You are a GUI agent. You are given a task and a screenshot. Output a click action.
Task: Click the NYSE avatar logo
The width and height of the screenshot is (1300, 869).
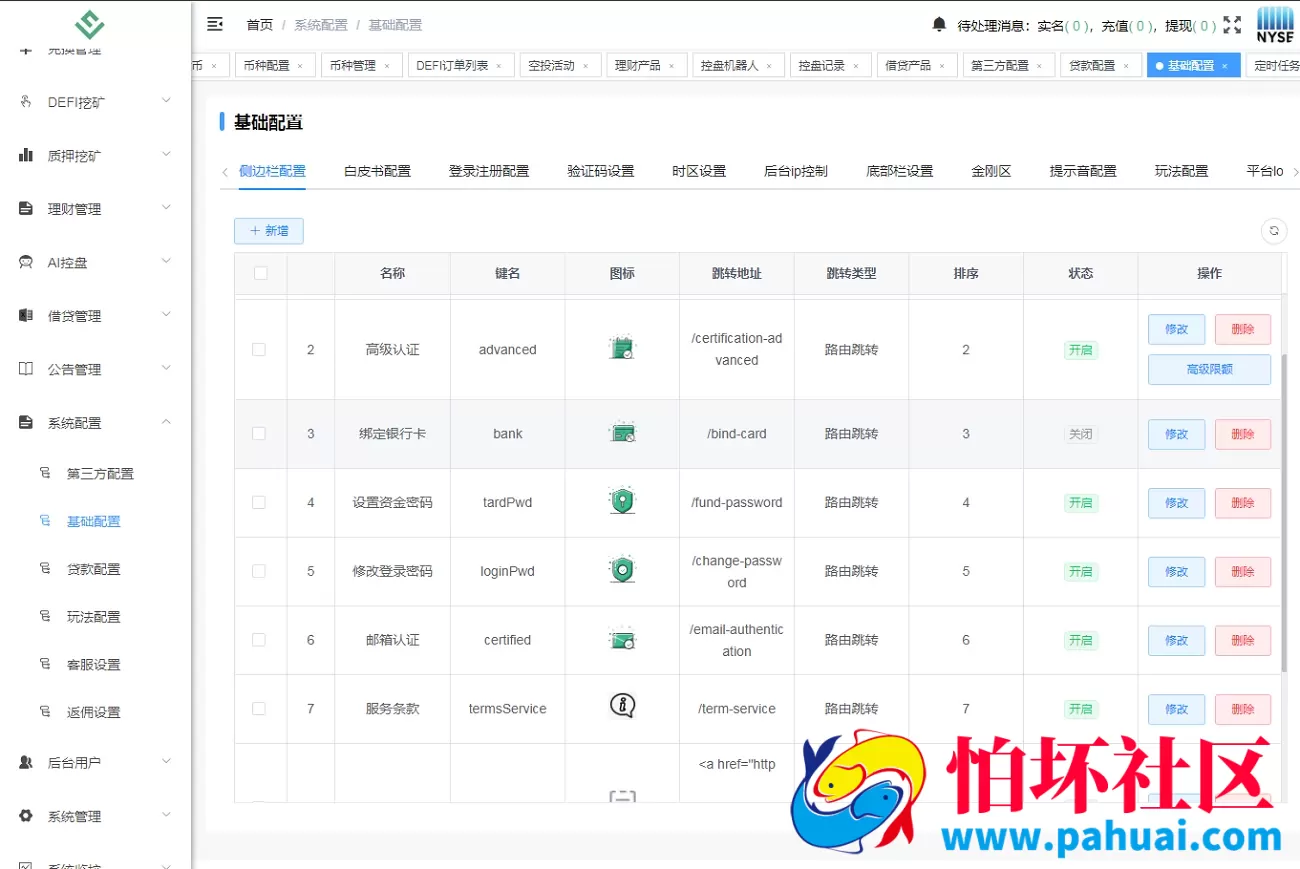1275,24
